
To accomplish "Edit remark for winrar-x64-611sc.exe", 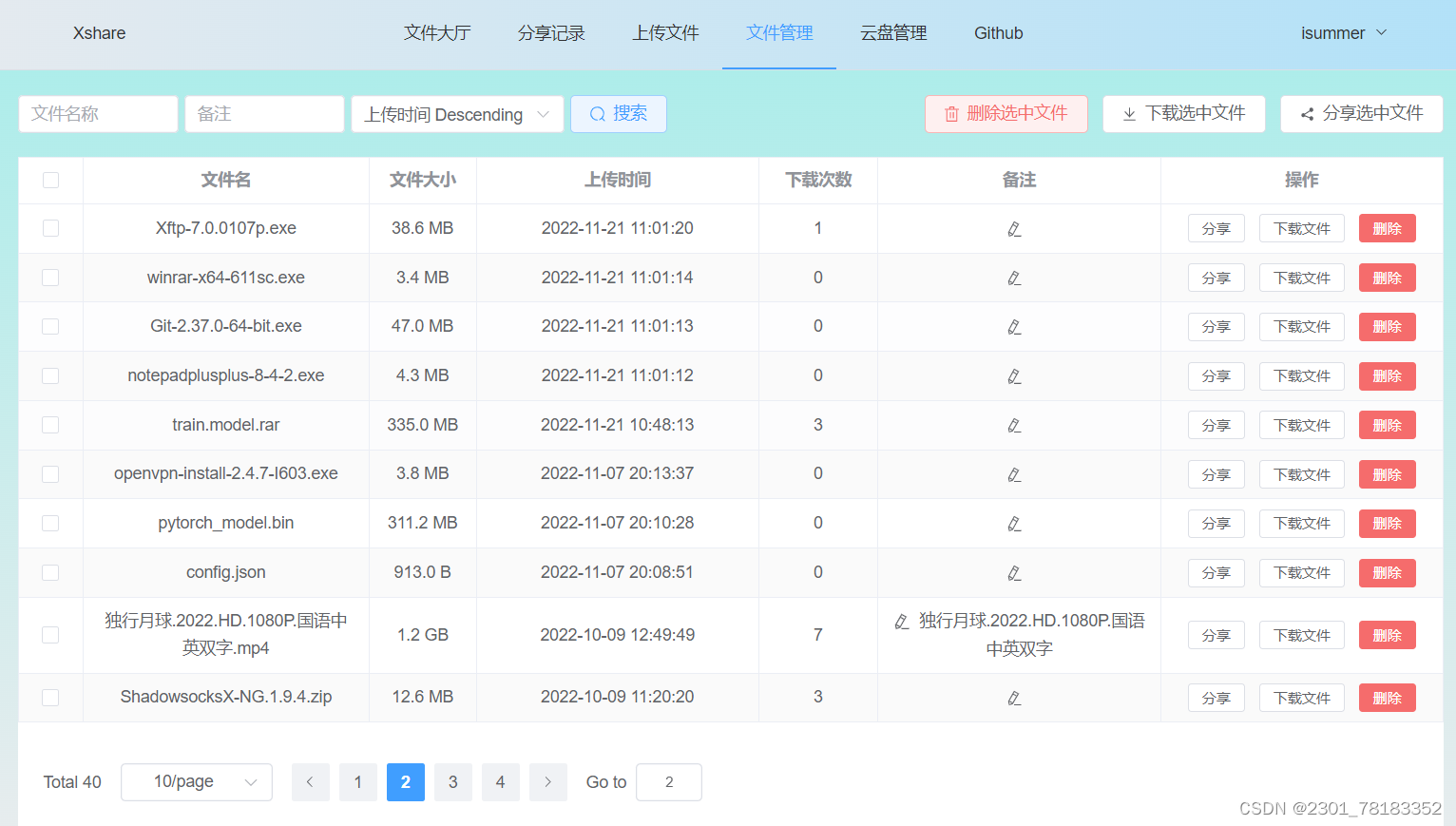I will tap(1014, 279).
